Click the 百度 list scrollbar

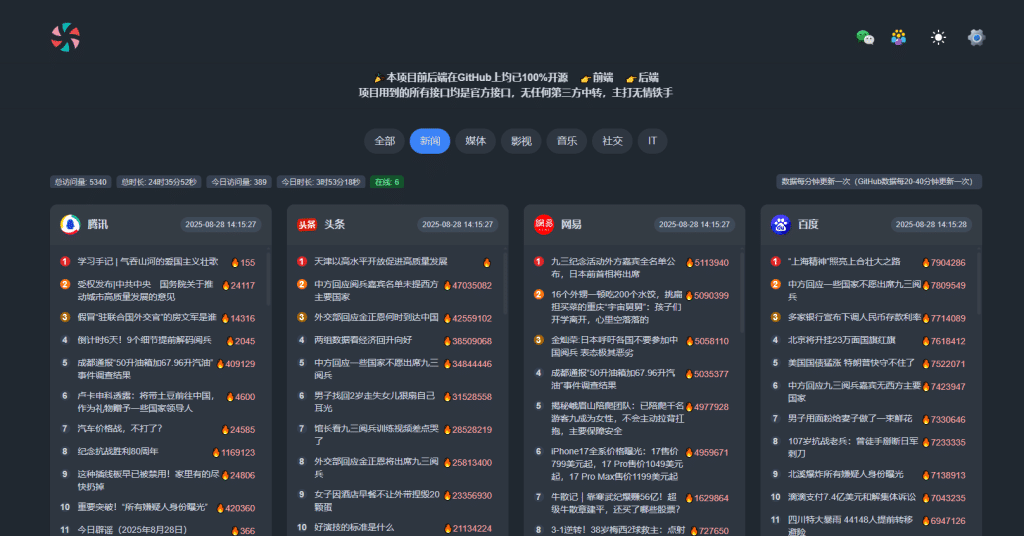pyautogui.click(x=978, y=281)
